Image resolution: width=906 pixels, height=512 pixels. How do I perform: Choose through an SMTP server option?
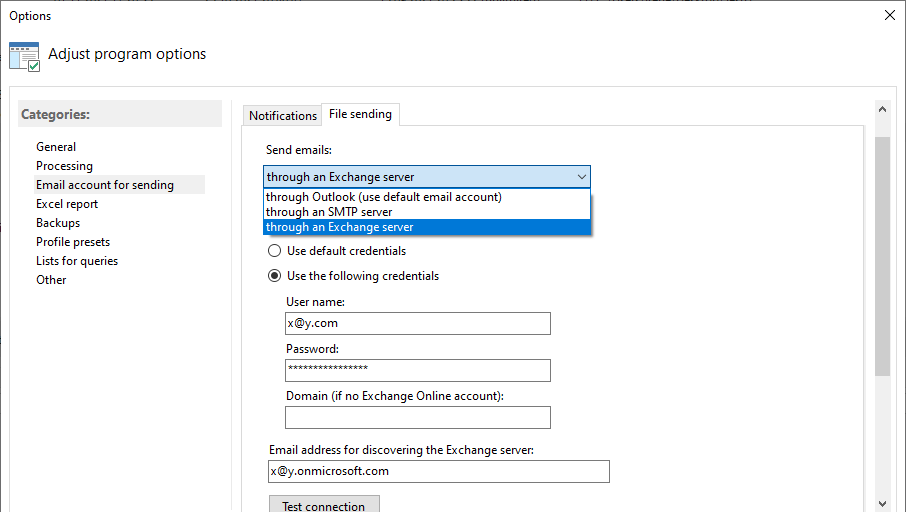[426, 212]
